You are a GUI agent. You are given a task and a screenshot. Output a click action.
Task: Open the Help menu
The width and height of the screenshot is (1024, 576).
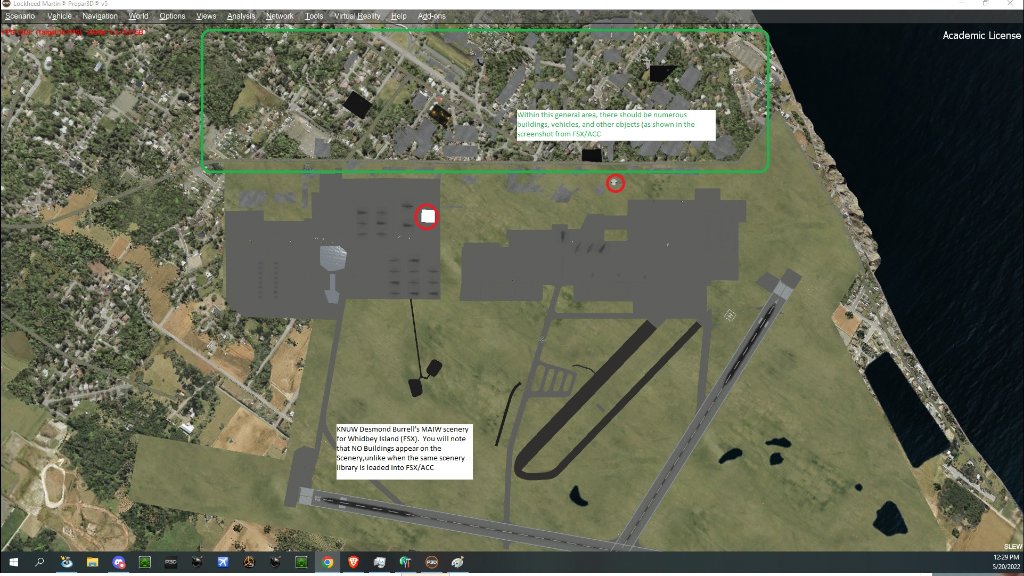point(398,16)
